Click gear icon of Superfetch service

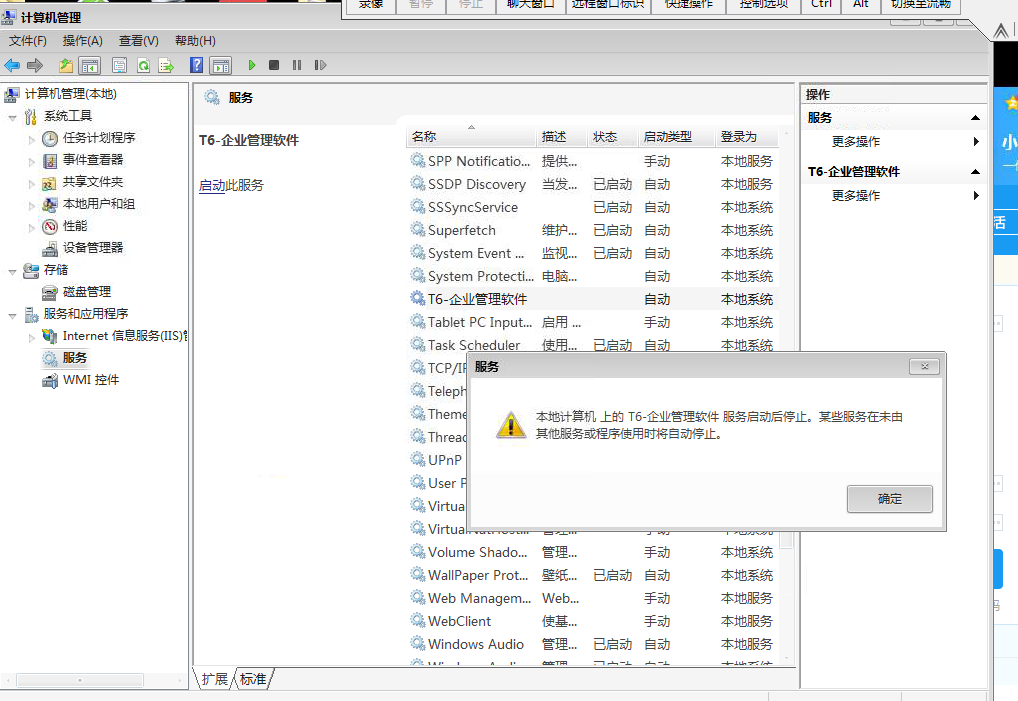click(x=417, y=230)
